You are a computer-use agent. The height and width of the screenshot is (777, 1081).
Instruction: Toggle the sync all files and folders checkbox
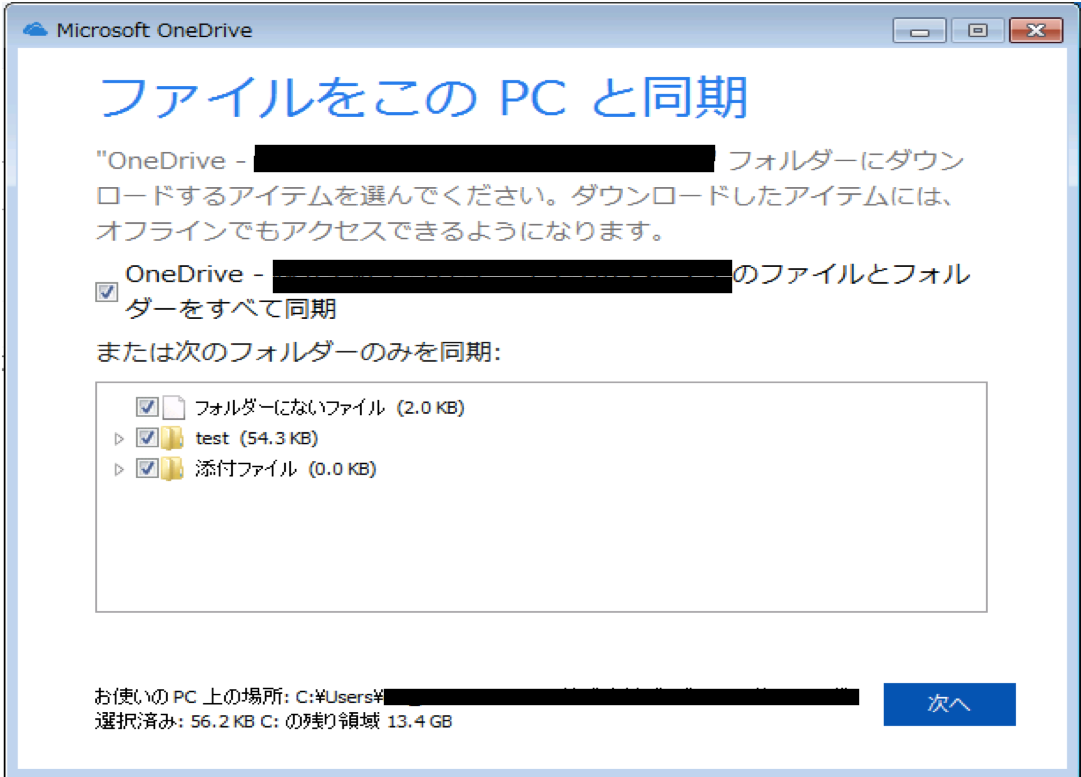pyautogui.click(x=106, y=293)
